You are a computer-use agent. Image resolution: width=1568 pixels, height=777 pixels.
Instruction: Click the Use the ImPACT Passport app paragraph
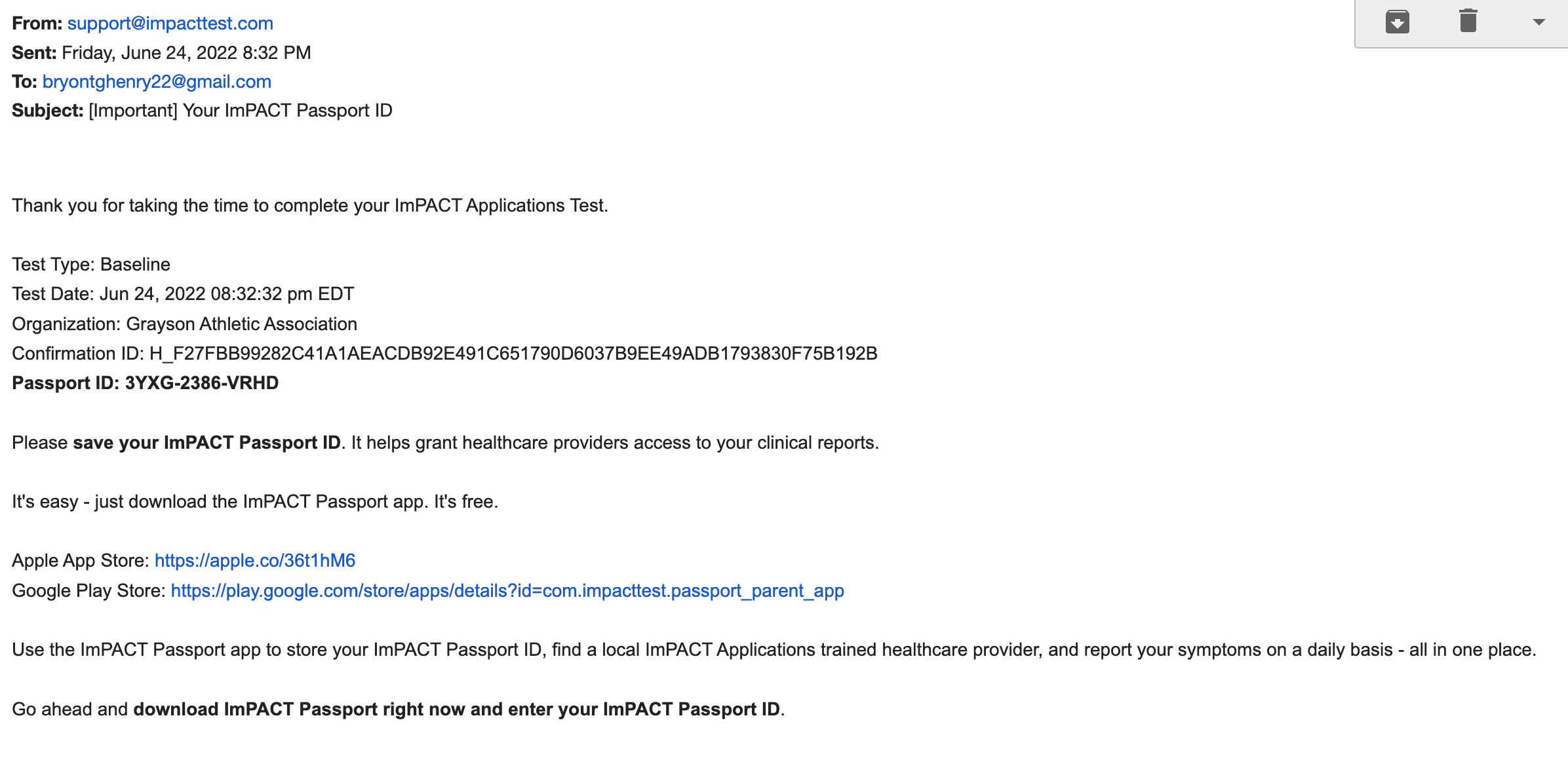coord(774,649)
